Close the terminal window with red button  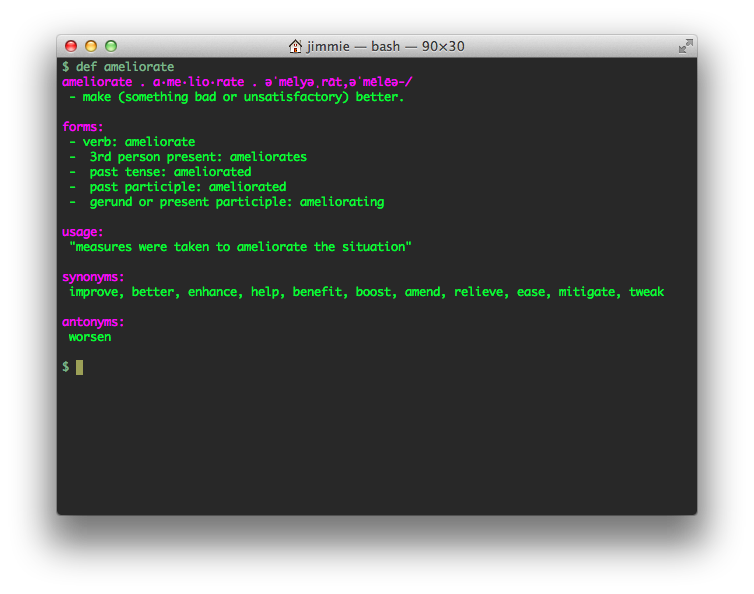[71, 46]
